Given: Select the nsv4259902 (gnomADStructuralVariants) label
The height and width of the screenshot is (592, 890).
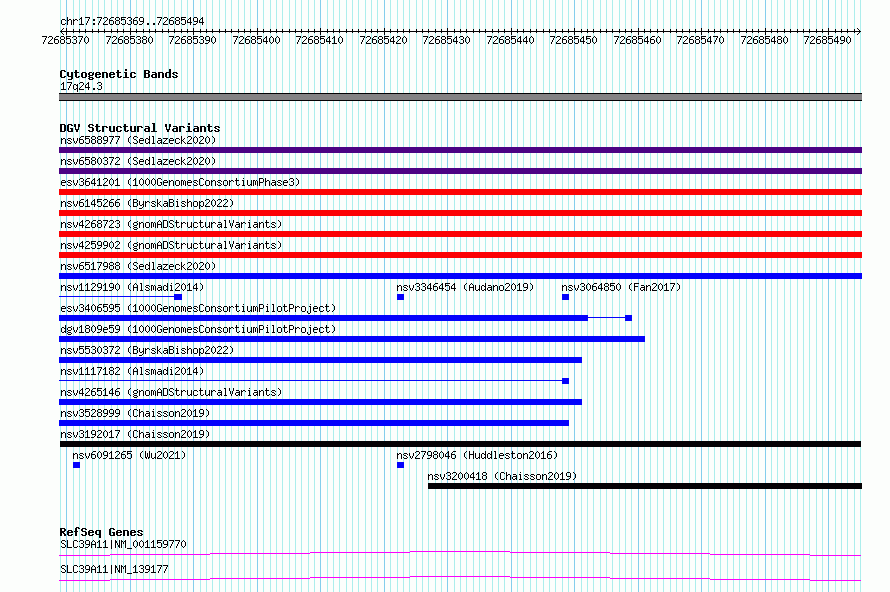Looking at the screenshot, I should pos(171,245).
